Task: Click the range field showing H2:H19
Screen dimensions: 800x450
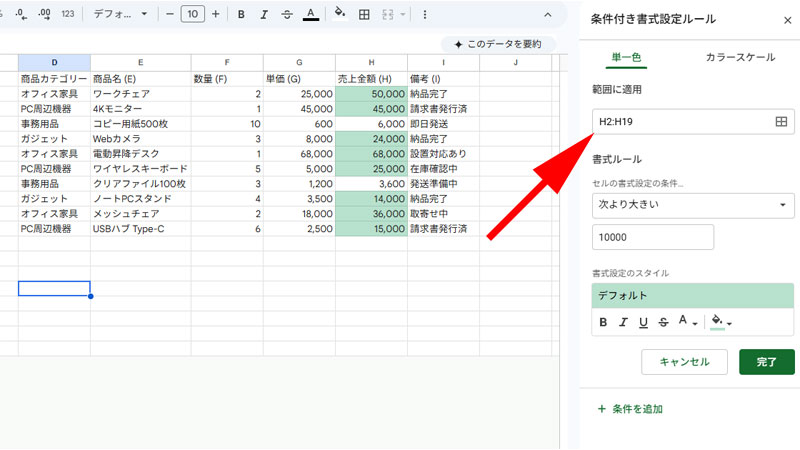Action: pos(693,121)
